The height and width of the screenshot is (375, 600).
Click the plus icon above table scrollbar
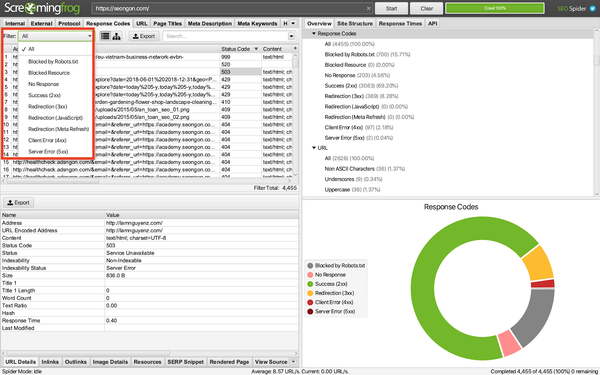(295, 49)
